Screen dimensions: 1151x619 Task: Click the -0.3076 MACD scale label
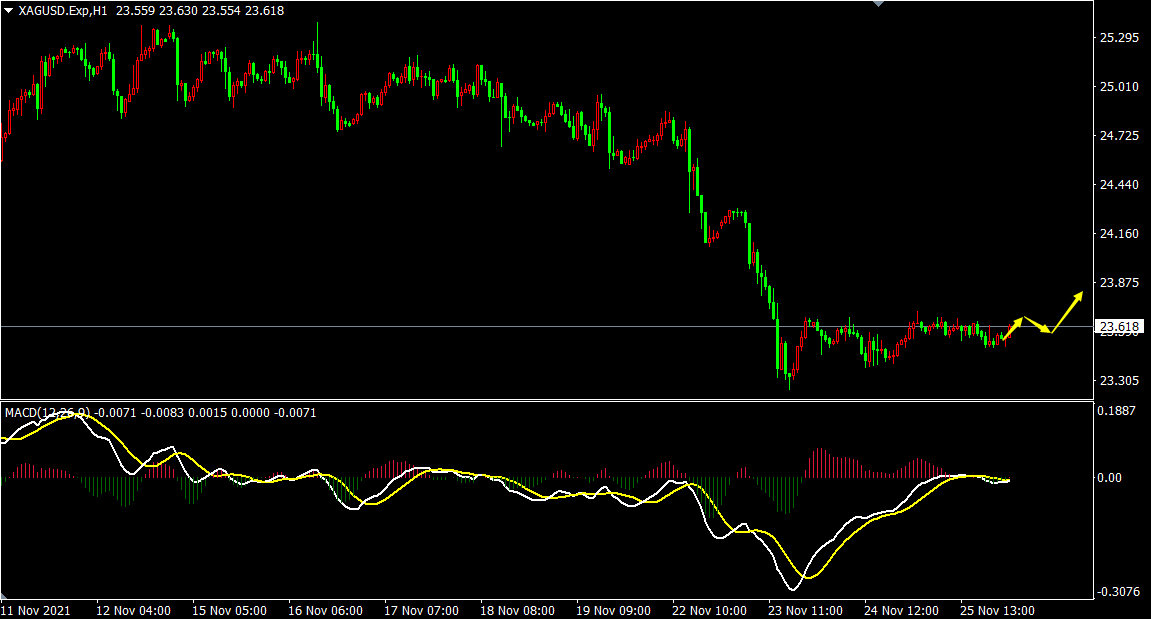[1117, 592]
